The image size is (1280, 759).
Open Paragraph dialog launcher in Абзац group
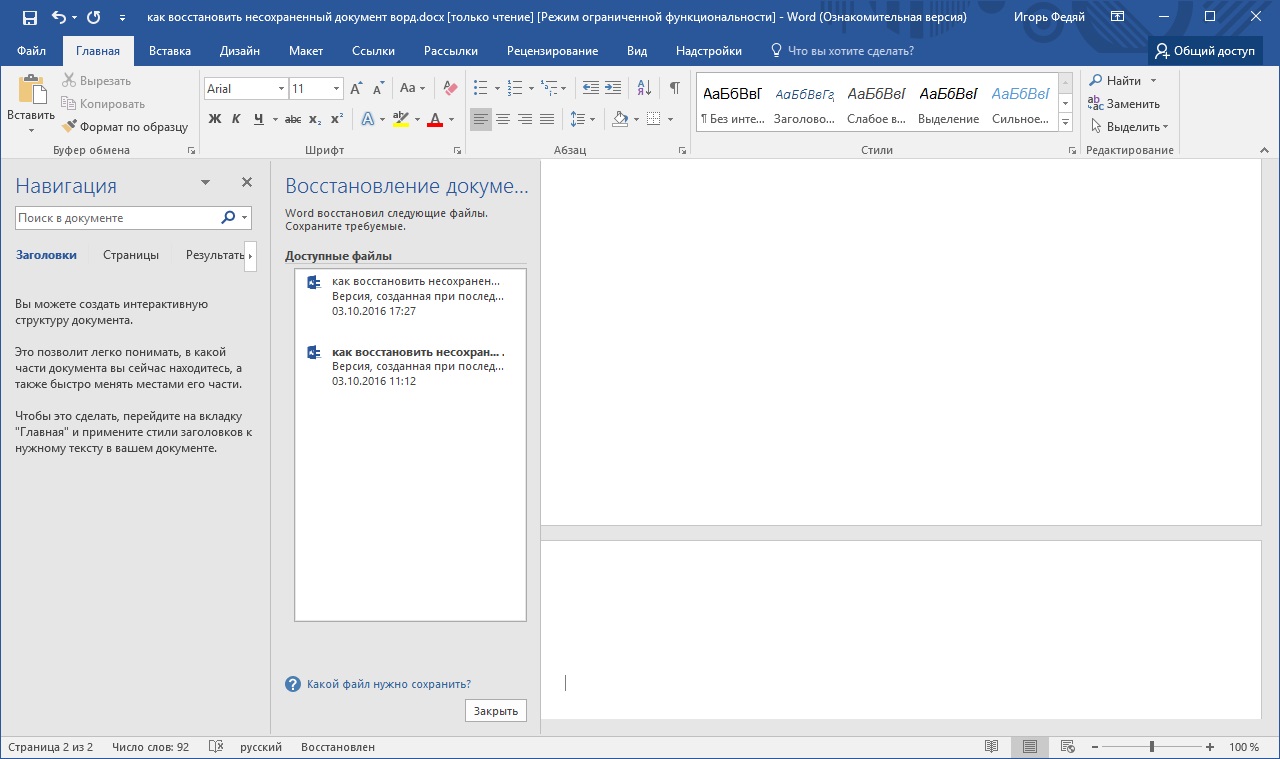click(683, 151)
